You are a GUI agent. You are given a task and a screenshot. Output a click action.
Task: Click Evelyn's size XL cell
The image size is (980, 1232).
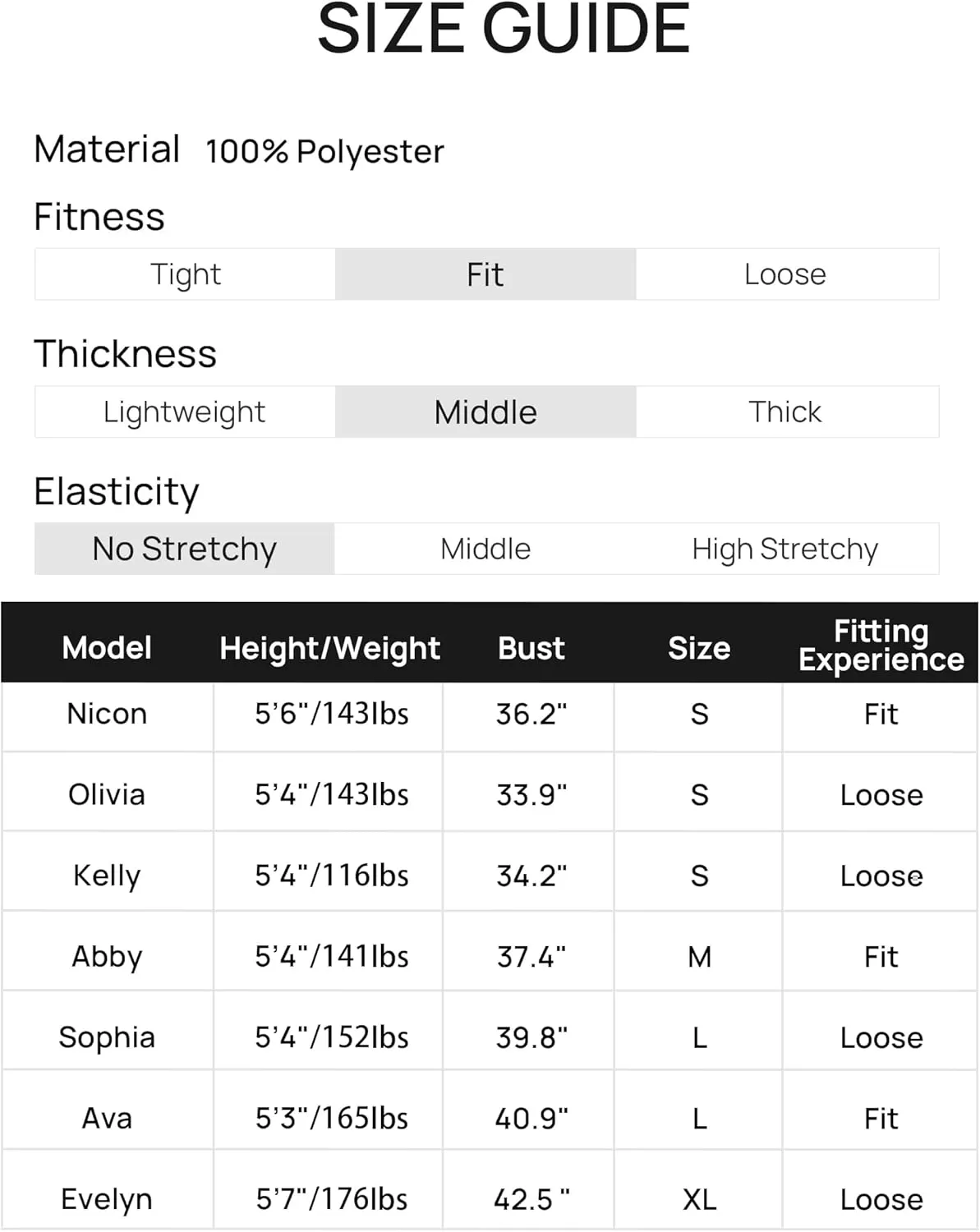[699, 1200]
